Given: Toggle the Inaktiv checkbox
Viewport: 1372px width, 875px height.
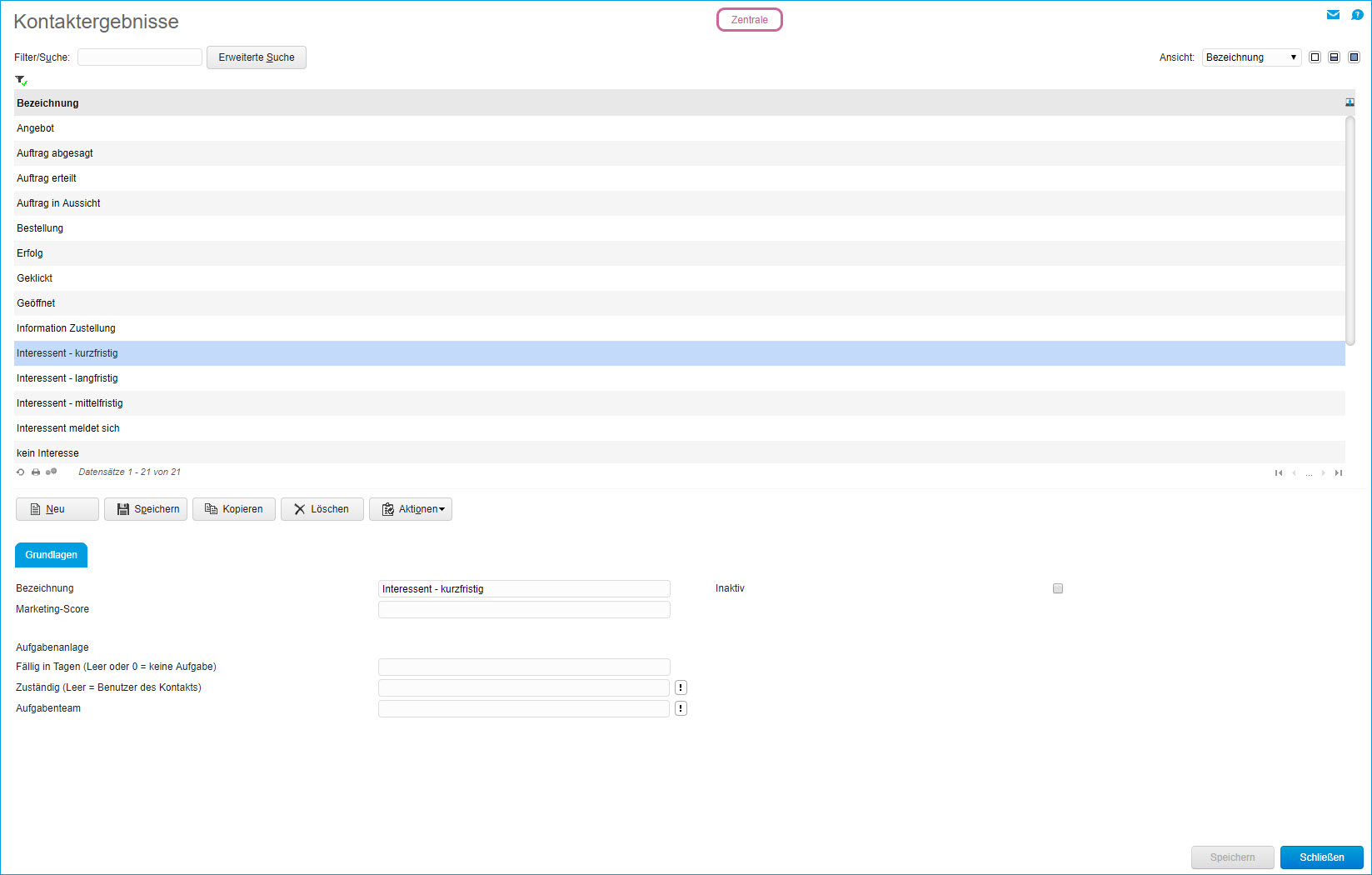Looking at the screenshot, I should coord(1058,588).
